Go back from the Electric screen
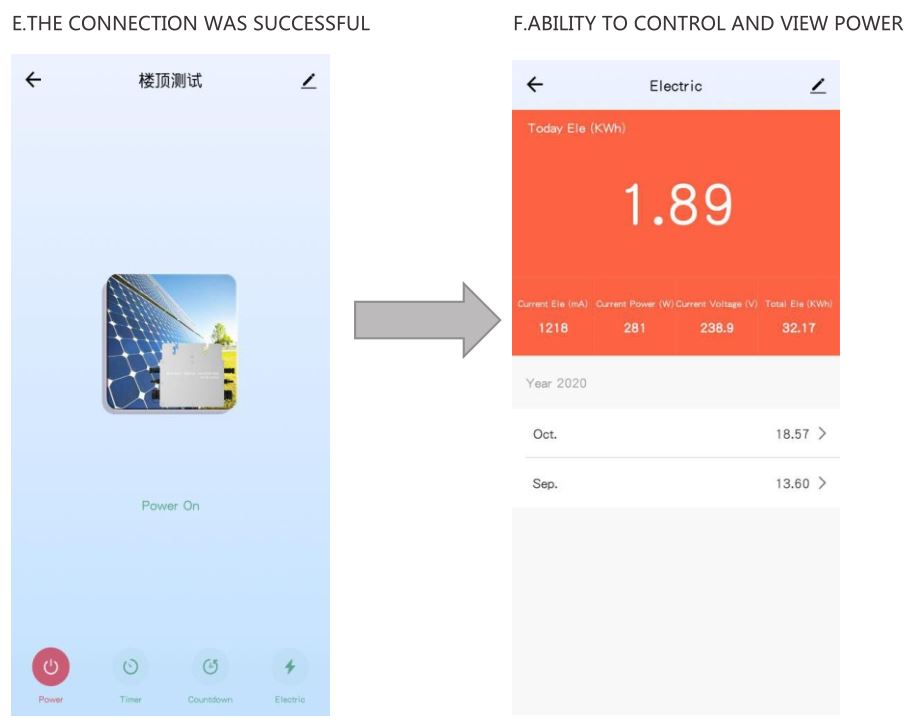Viewport: 917px width, 726px height. coord(535,85)
